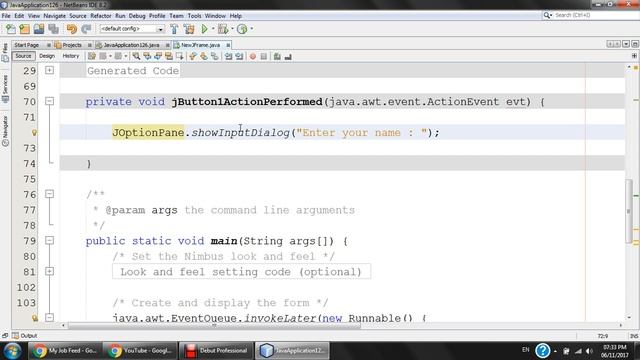Screen dimensions: 640x360
Task: Open the Tools menu
Action: point(194,16)
